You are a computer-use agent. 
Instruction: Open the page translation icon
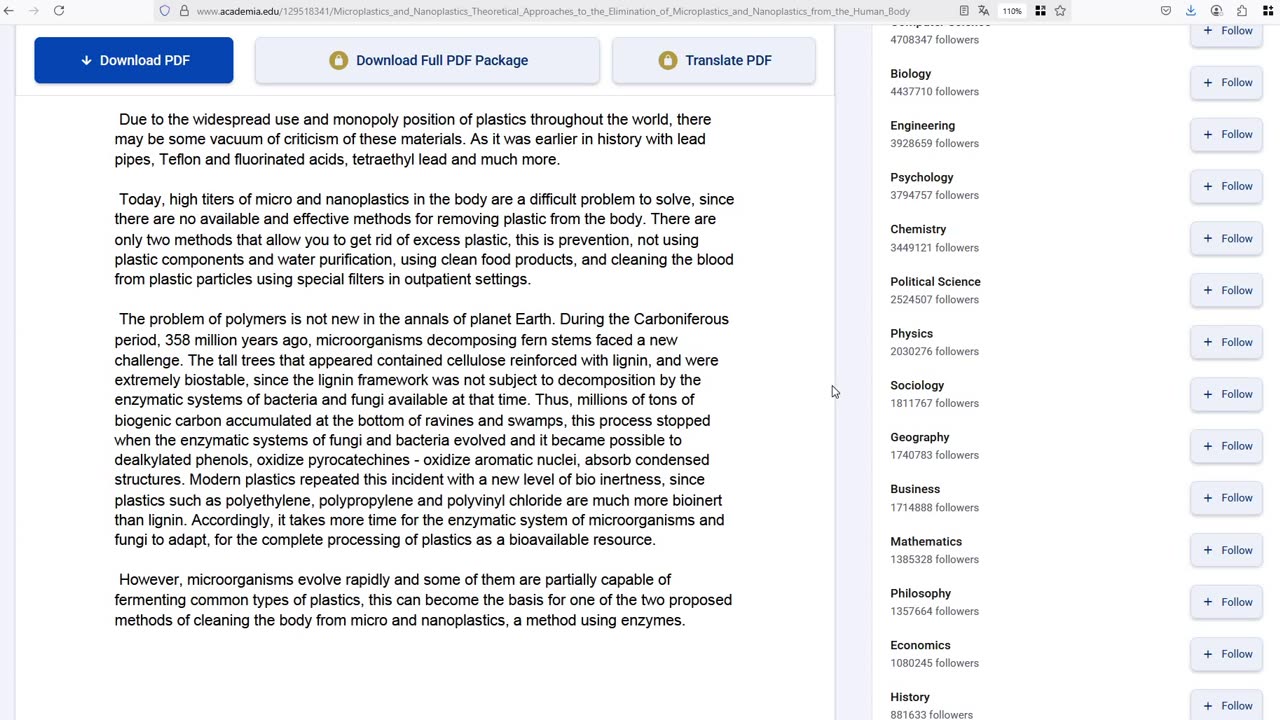point(984,11)
